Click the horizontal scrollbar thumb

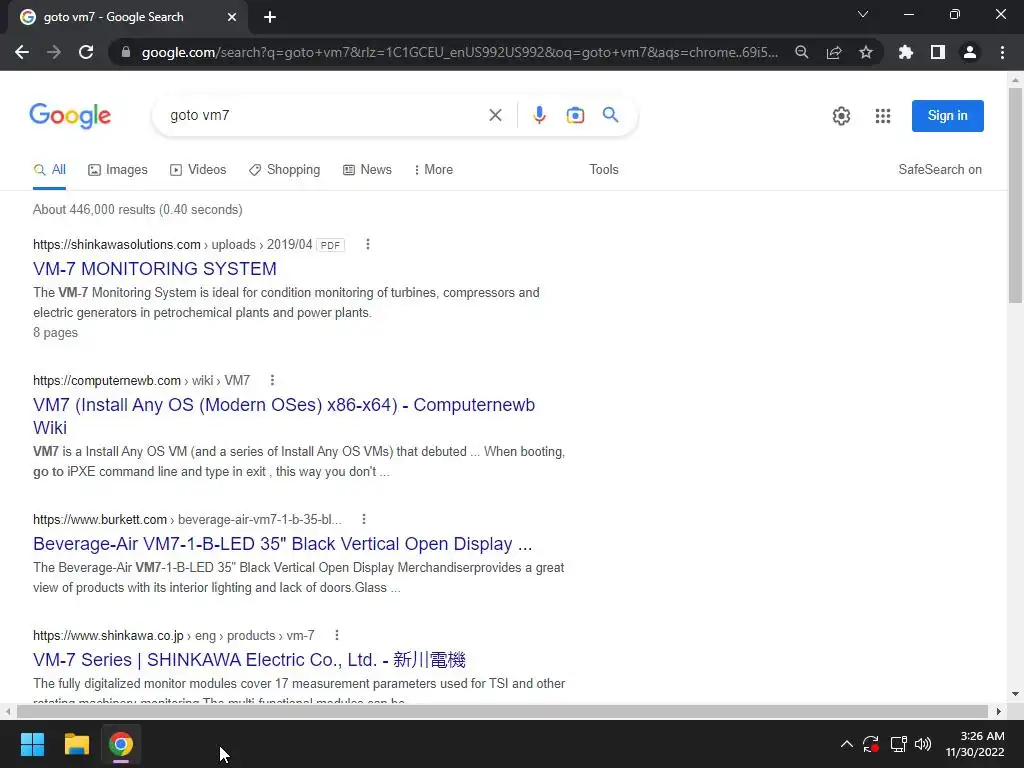[502, 711]
